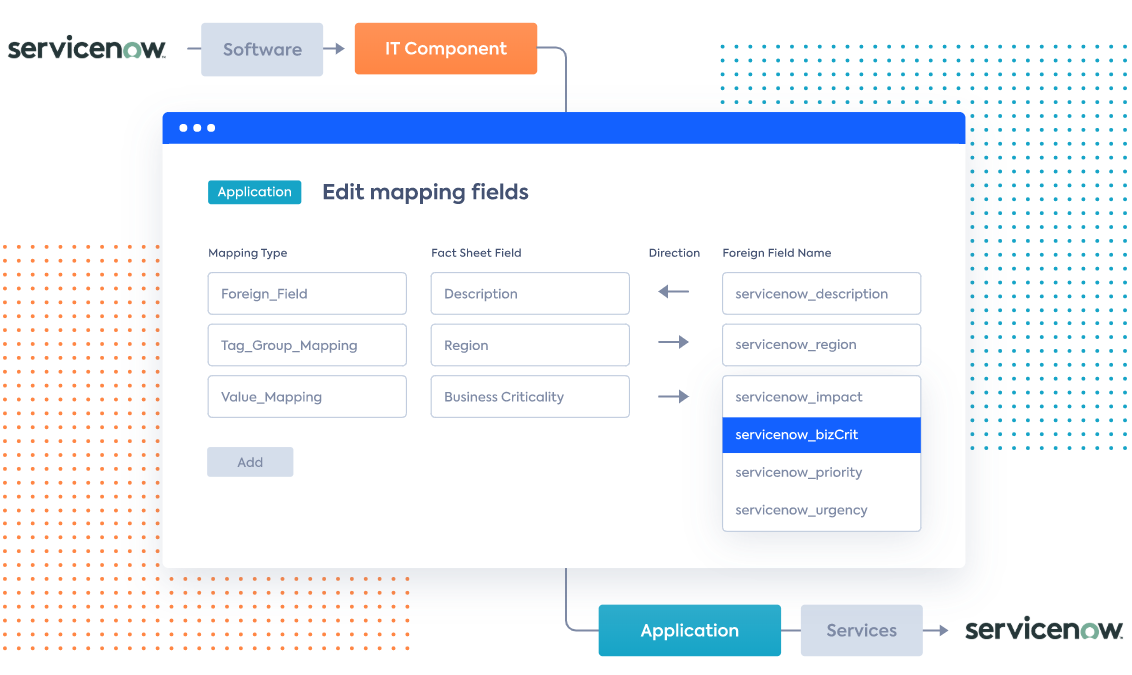
Task: Click the servicenow_description foreign field
Action: click(x=821, y=294)
